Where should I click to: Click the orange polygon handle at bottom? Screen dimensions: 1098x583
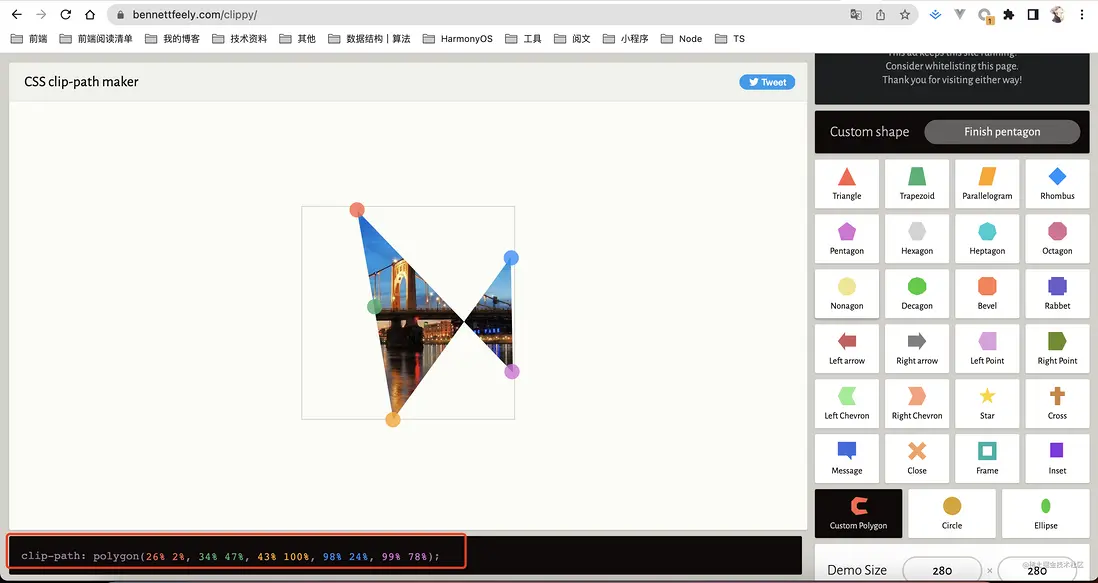tap(393, 419)
